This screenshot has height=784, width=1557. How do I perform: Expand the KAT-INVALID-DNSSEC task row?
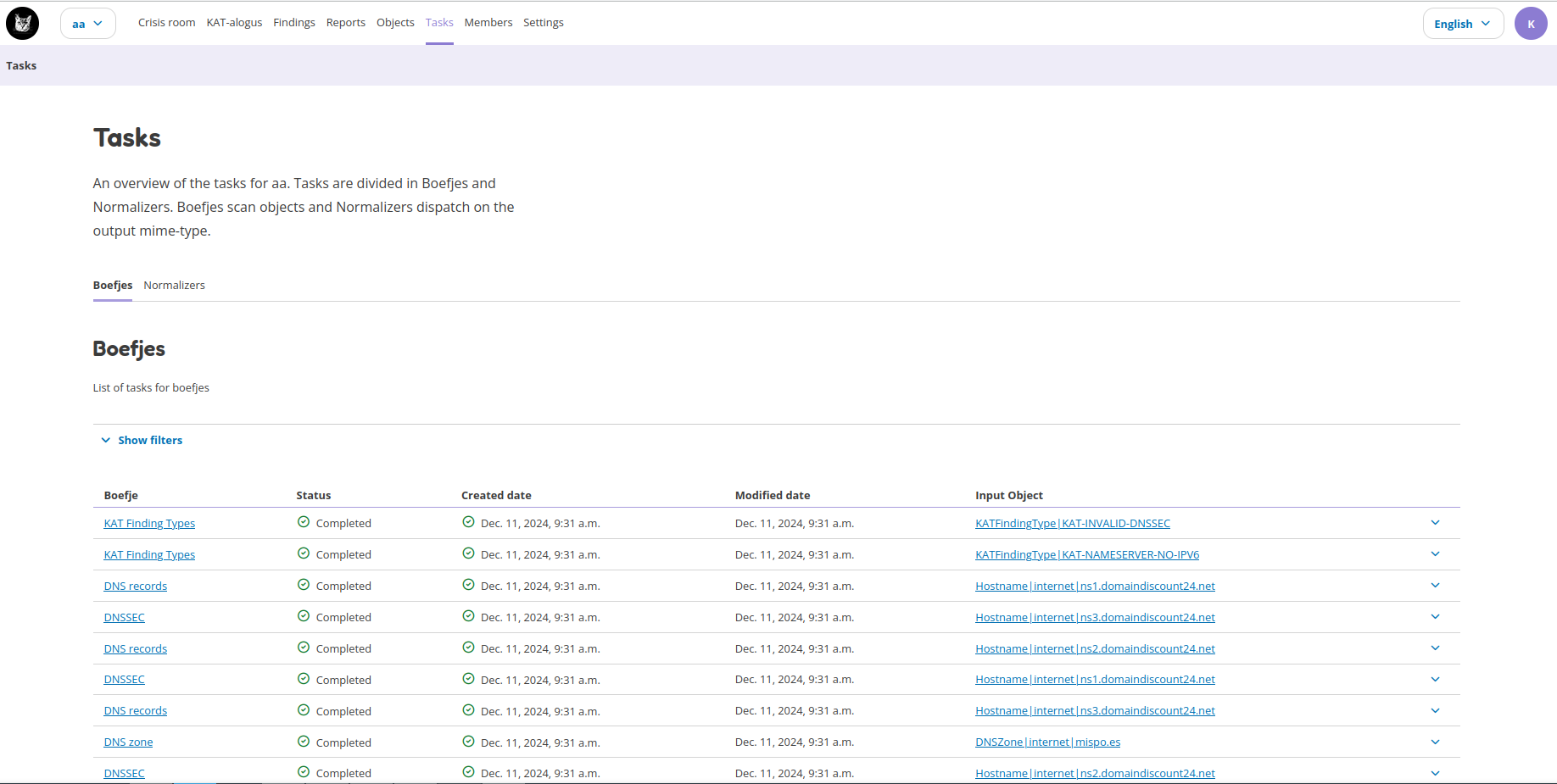1435,523
